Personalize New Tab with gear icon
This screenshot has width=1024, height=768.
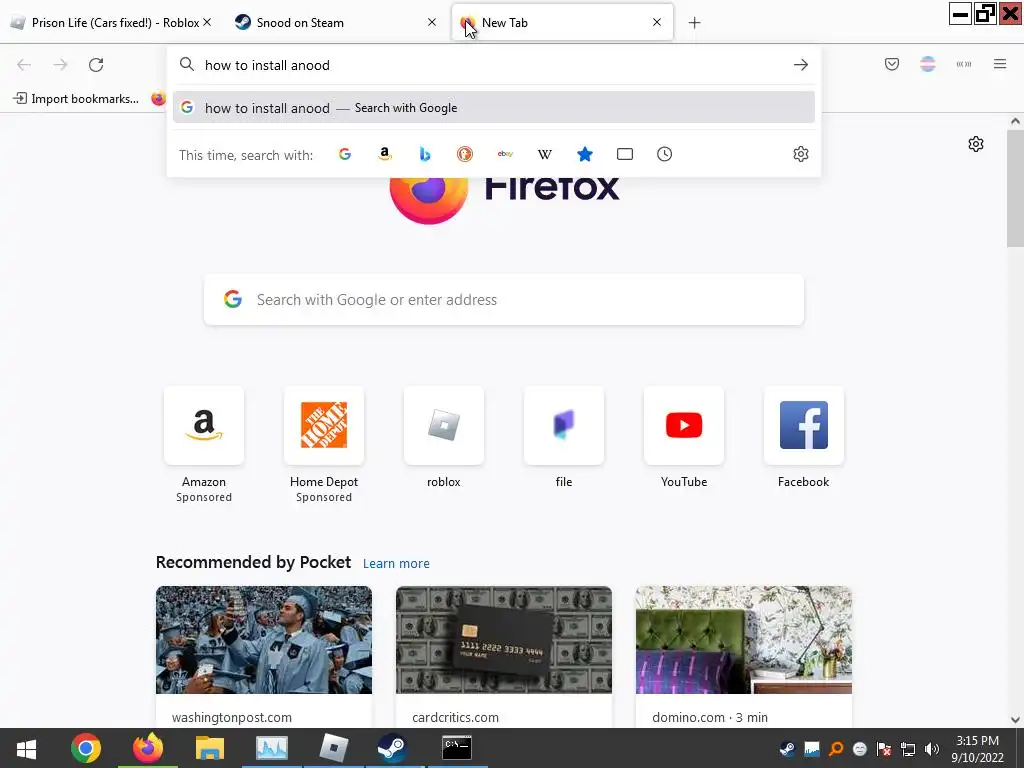click(976, 144)
